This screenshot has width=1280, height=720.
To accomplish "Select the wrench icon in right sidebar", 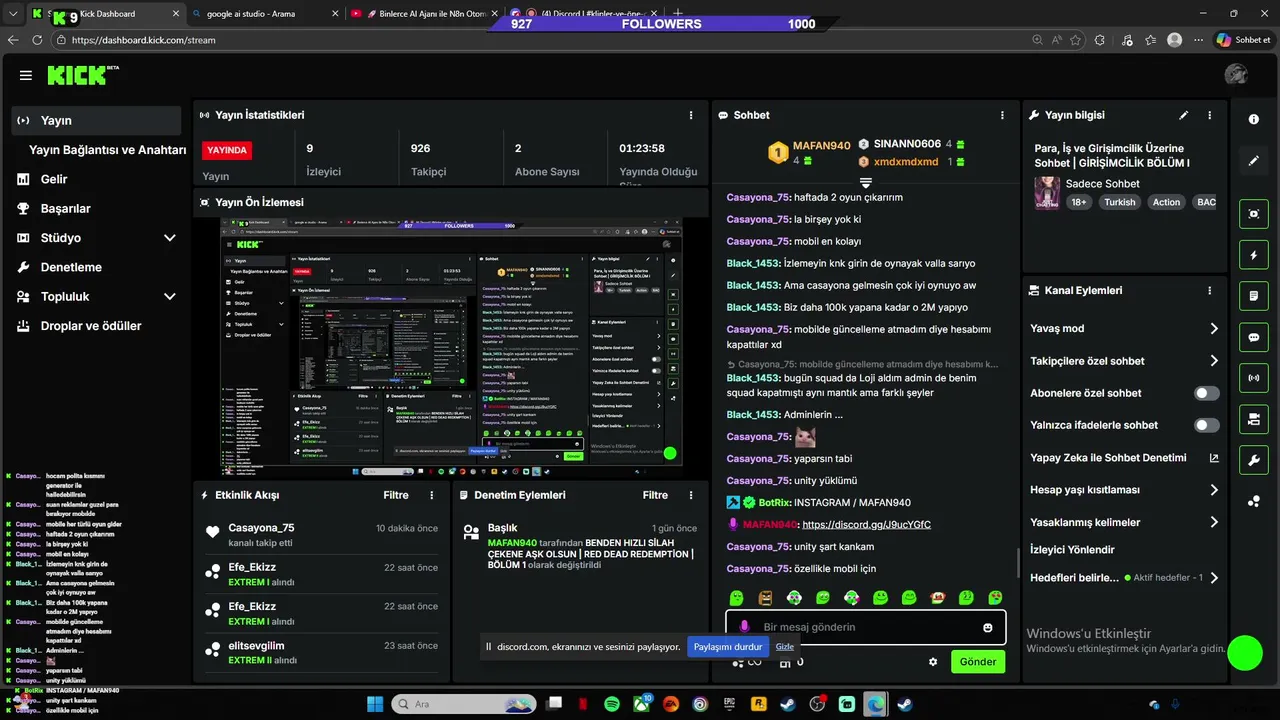I will [x=1254, y=460].
